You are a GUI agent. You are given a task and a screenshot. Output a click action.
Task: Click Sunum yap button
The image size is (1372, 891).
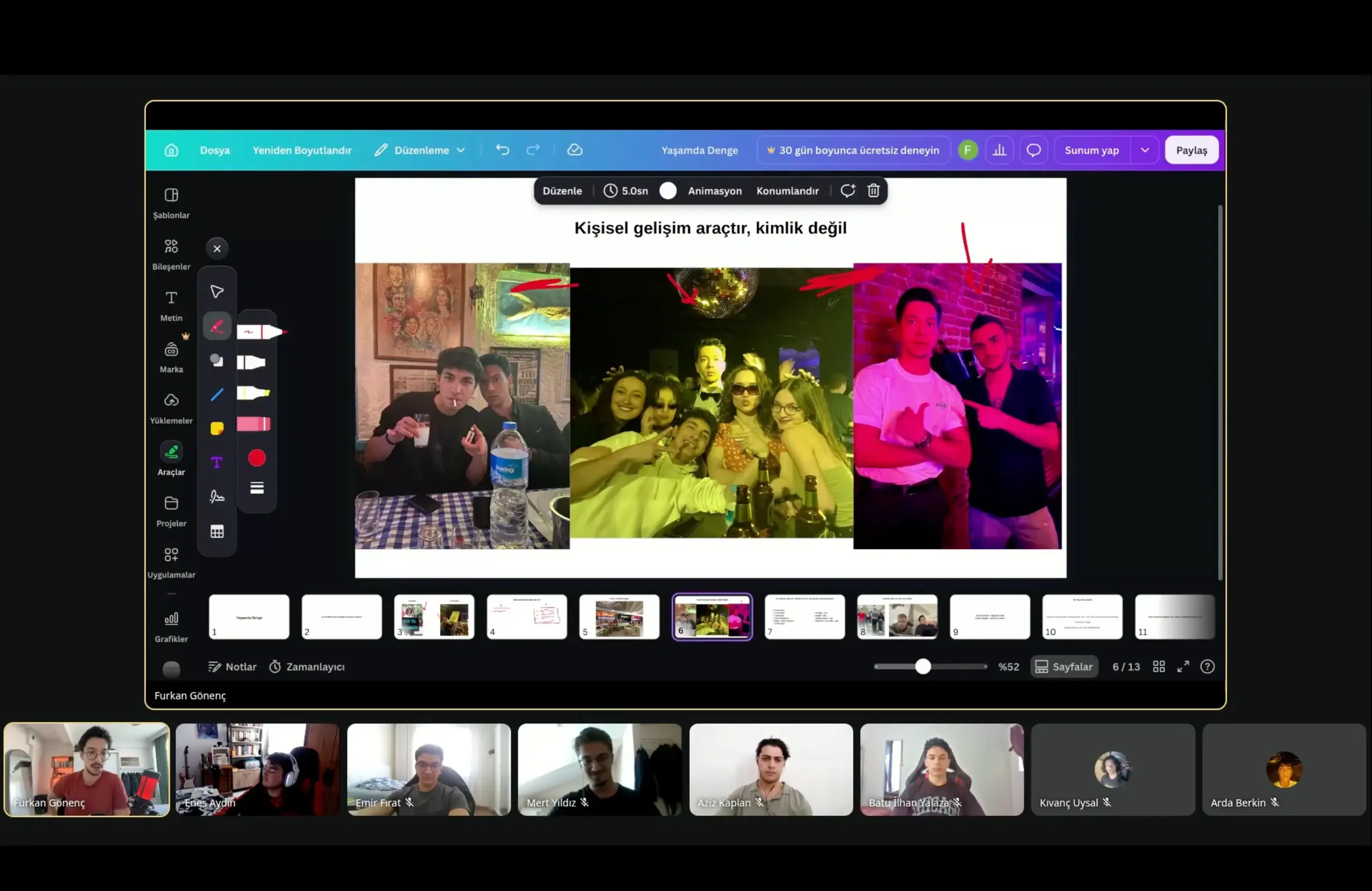coord(1092,151)
